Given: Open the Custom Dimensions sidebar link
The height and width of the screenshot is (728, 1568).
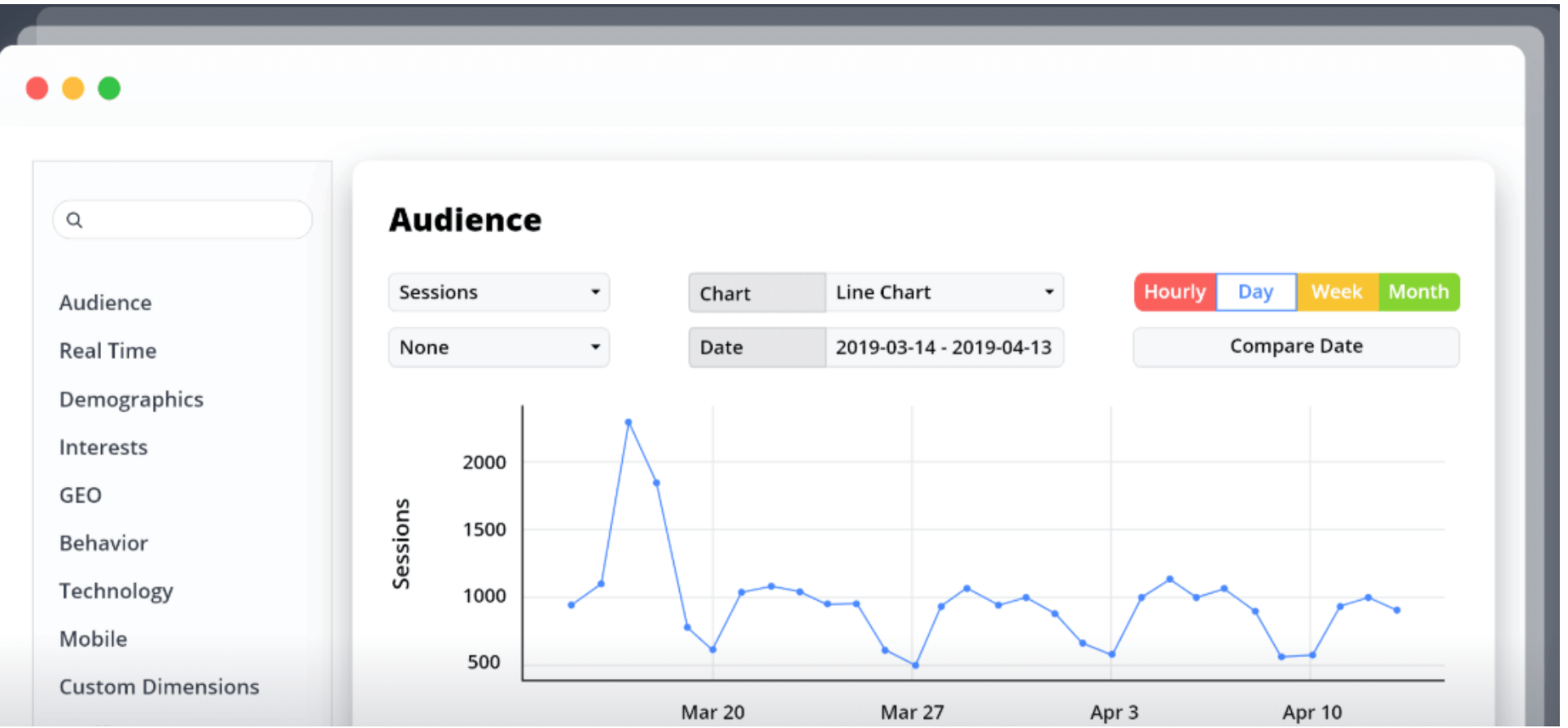Looking at the screenshot, I should 160,687.
